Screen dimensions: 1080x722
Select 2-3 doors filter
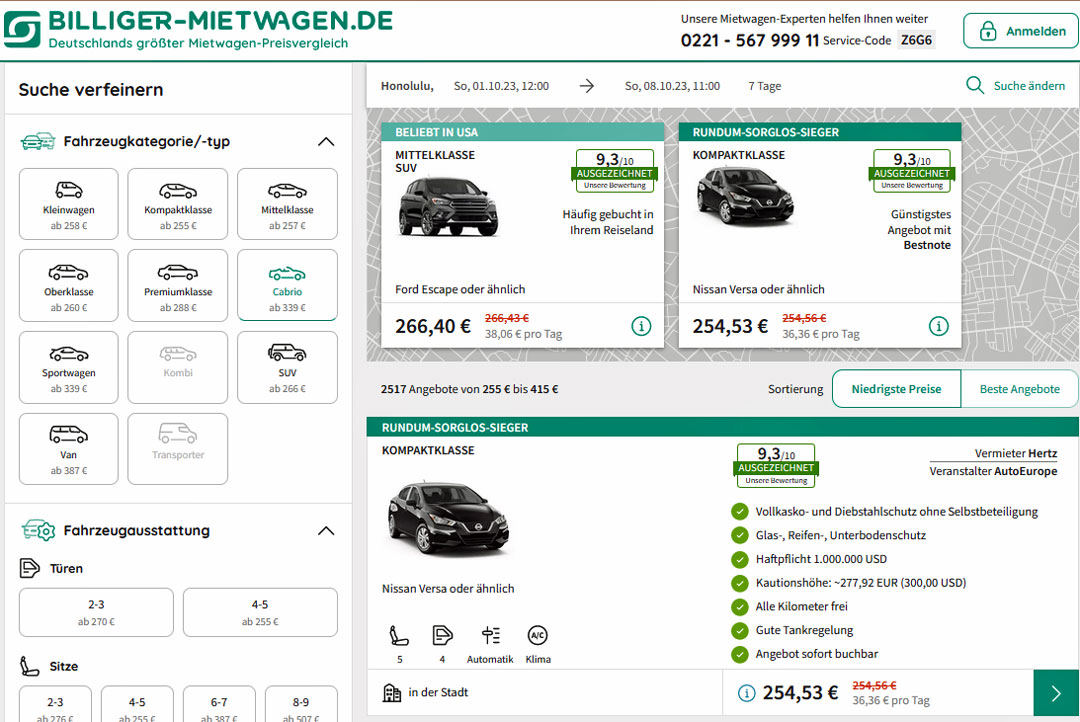pos(96,612)
